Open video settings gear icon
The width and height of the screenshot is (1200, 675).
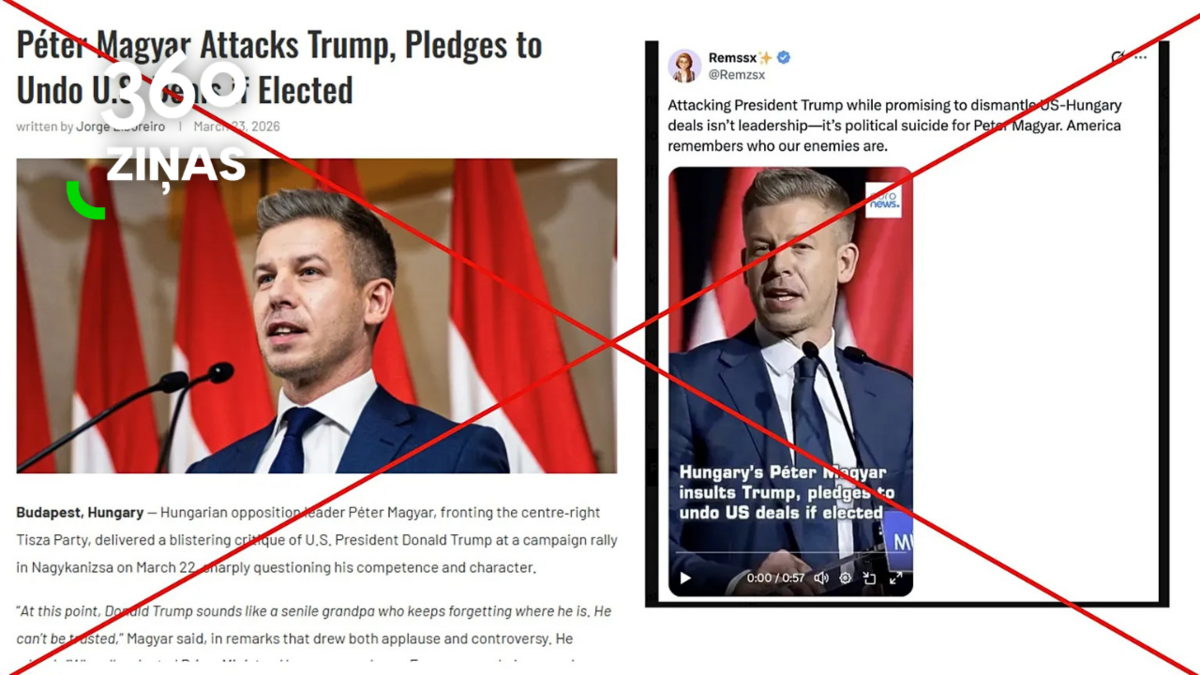coord(845,578)
